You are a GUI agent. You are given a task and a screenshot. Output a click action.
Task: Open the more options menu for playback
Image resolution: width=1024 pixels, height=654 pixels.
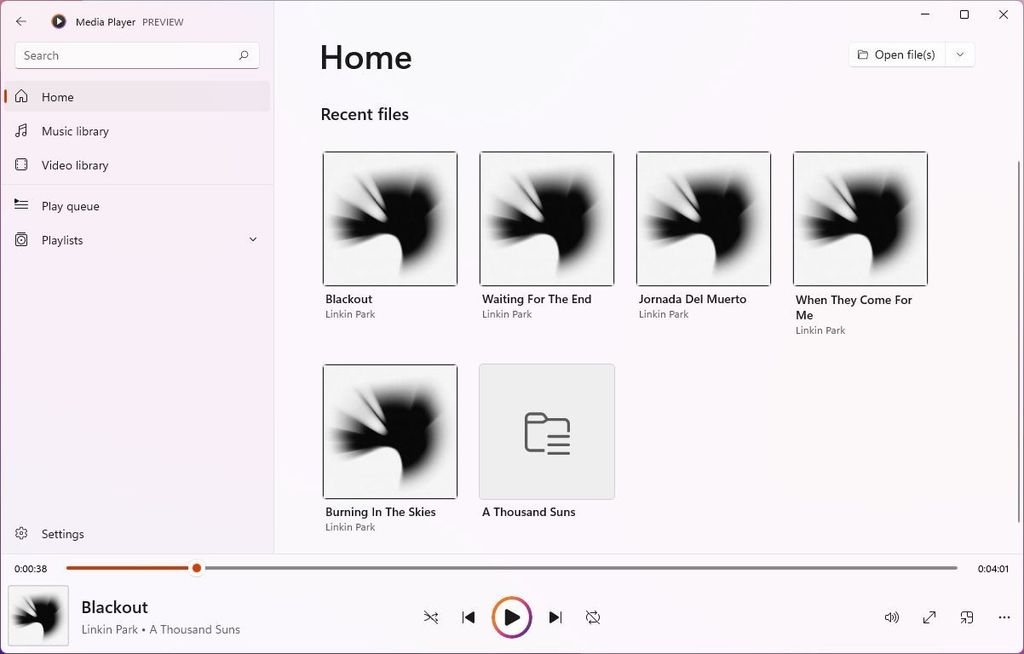(x=1004, y=617)
